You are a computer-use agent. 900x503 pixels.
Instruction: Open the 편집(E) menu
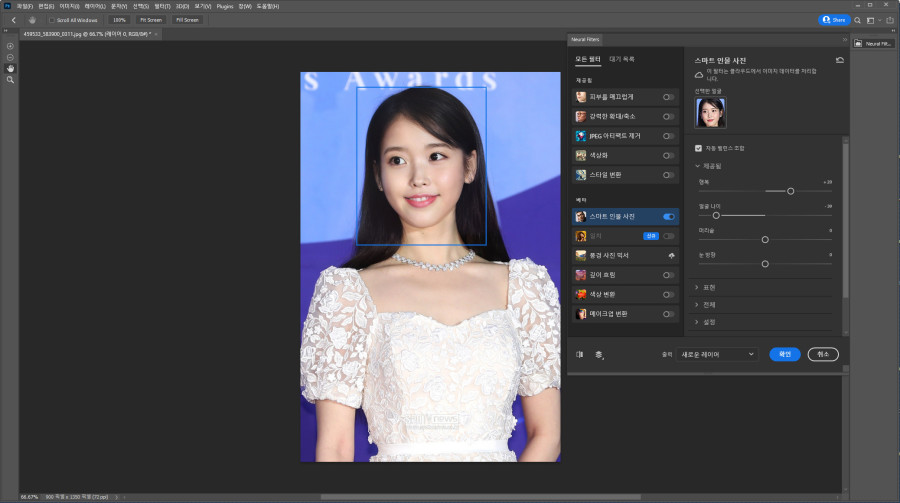(46, 6)
